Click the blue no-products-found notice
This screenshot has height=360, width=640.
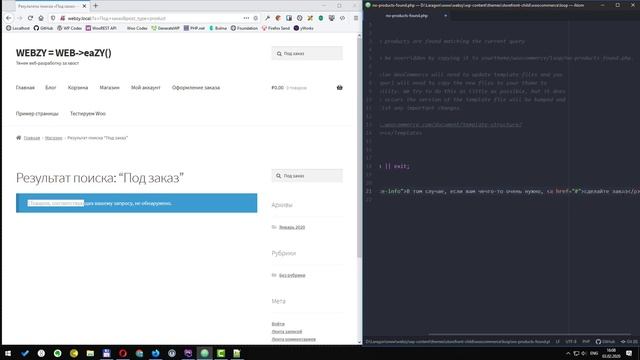tap(136, 203)
